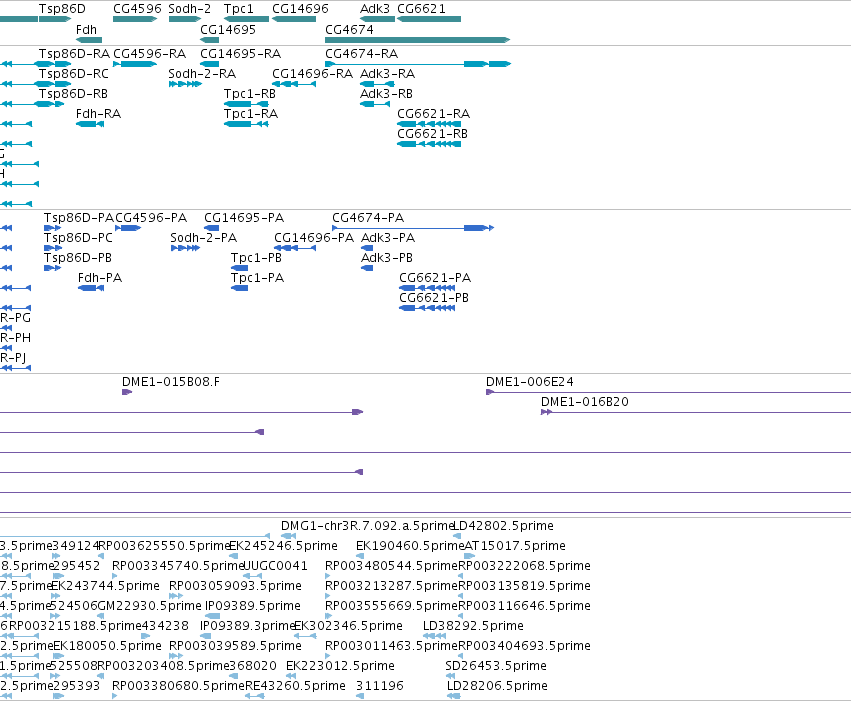Click the CG6621-RA transcript label
Image resolution: width=851 pixels, height=701 pixels.
point(434,113)
